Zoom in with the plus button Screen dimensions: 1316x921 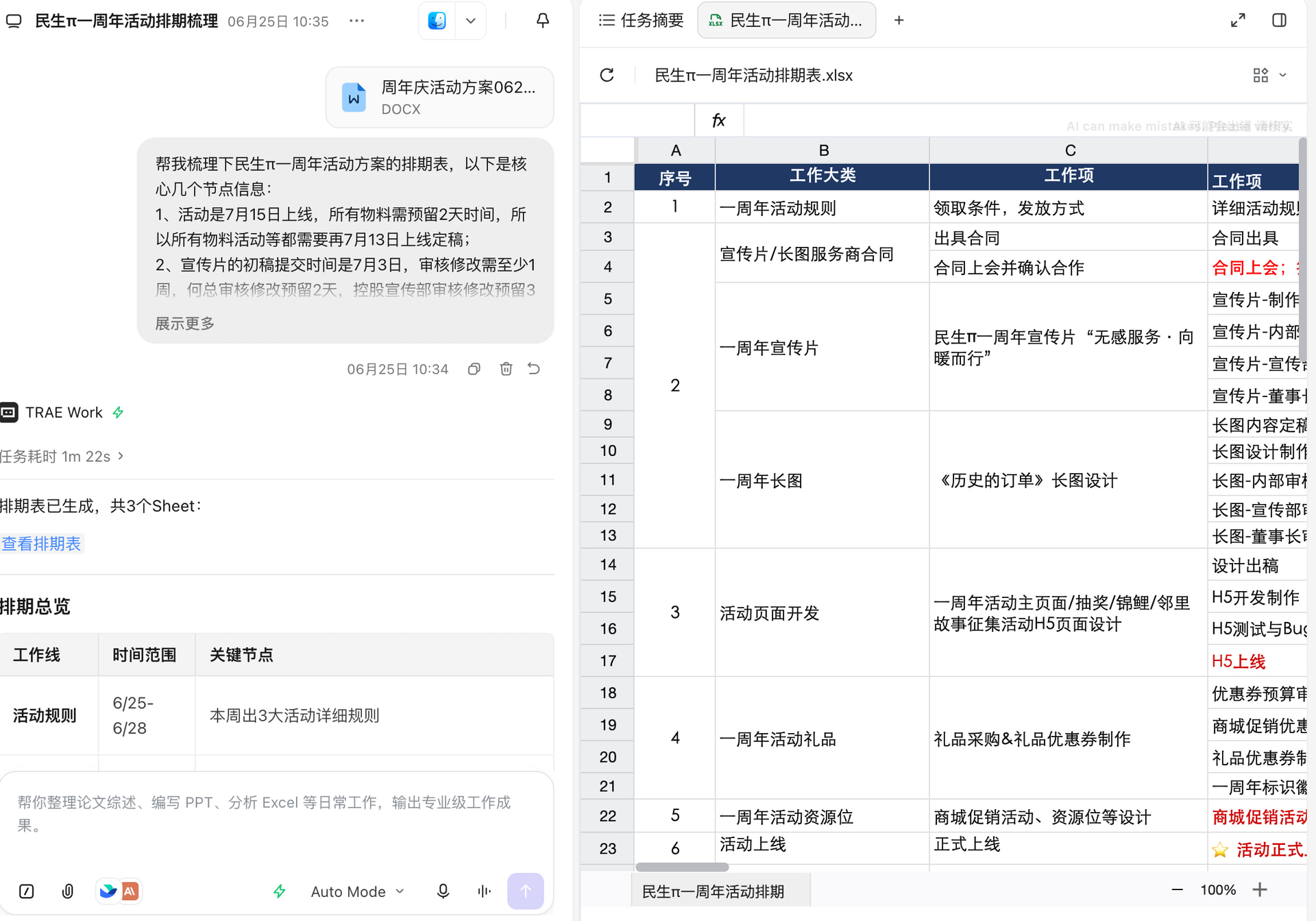[x=1260, y=889]
